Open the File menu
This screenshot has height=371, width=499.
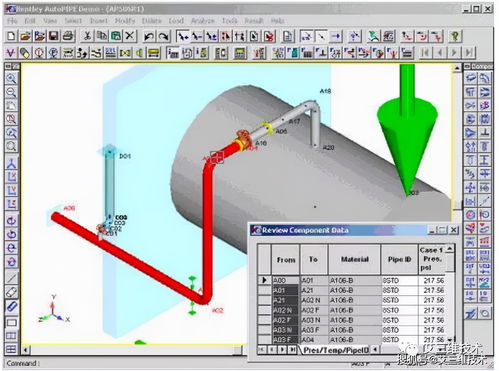coord(12,21)
